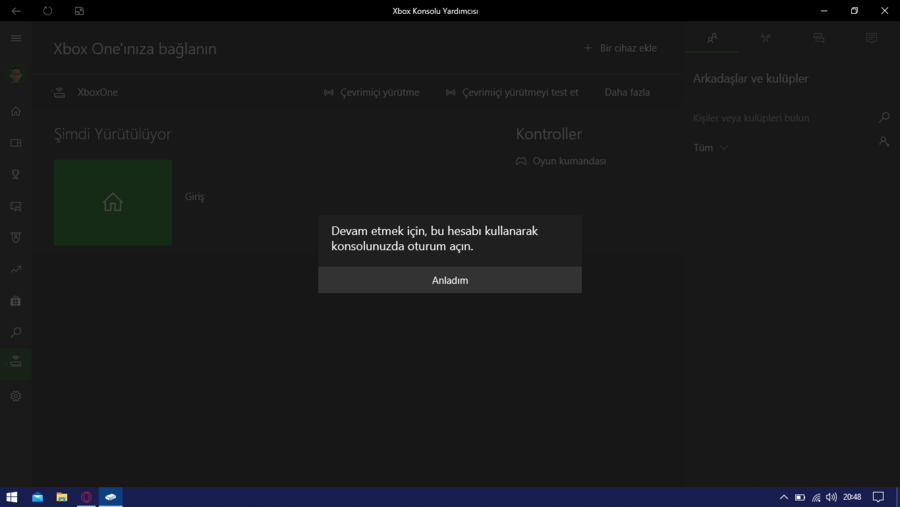Click the green Giriş home tile

tap(113, 203)
